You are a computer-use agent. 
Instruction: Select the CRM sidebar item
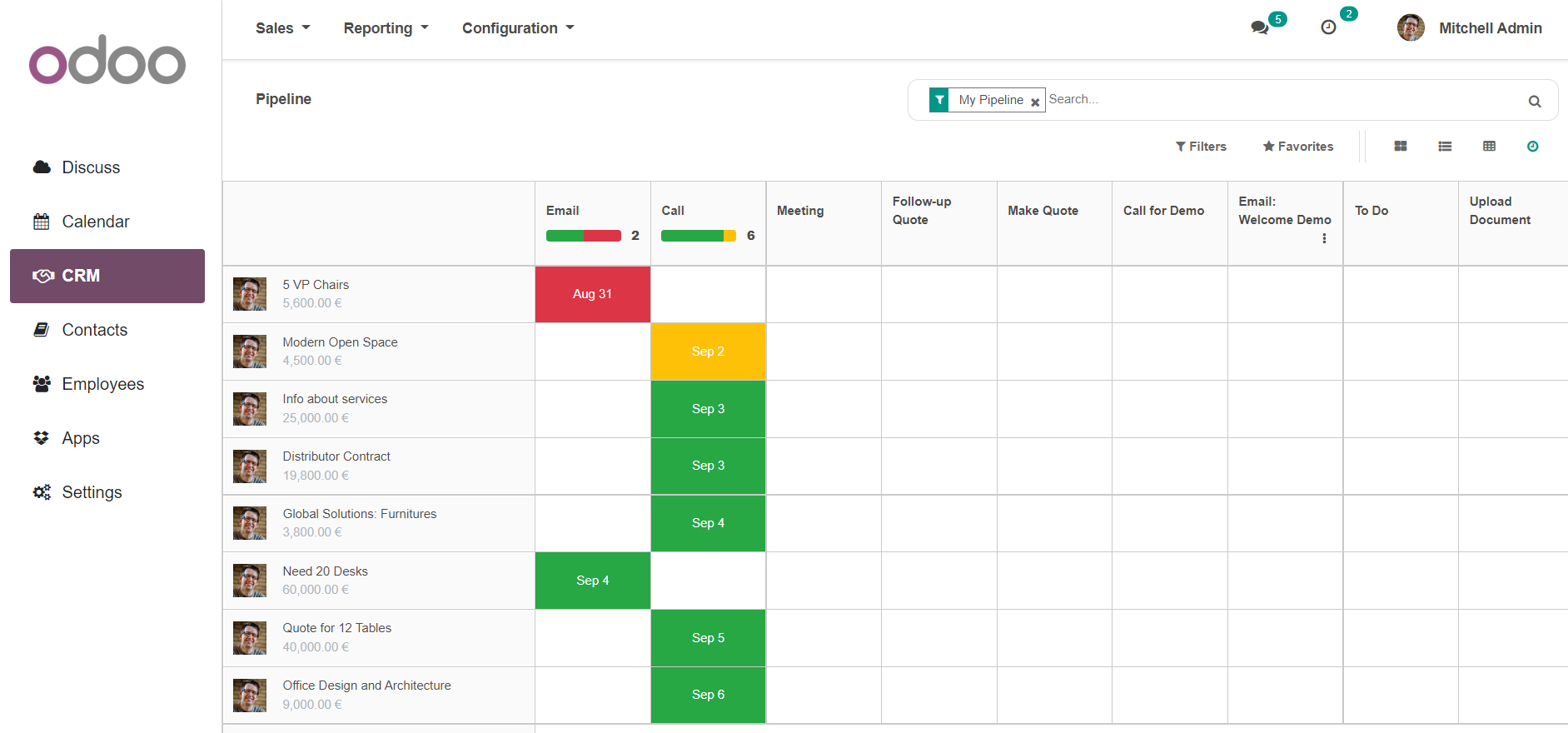coord(107,276)
